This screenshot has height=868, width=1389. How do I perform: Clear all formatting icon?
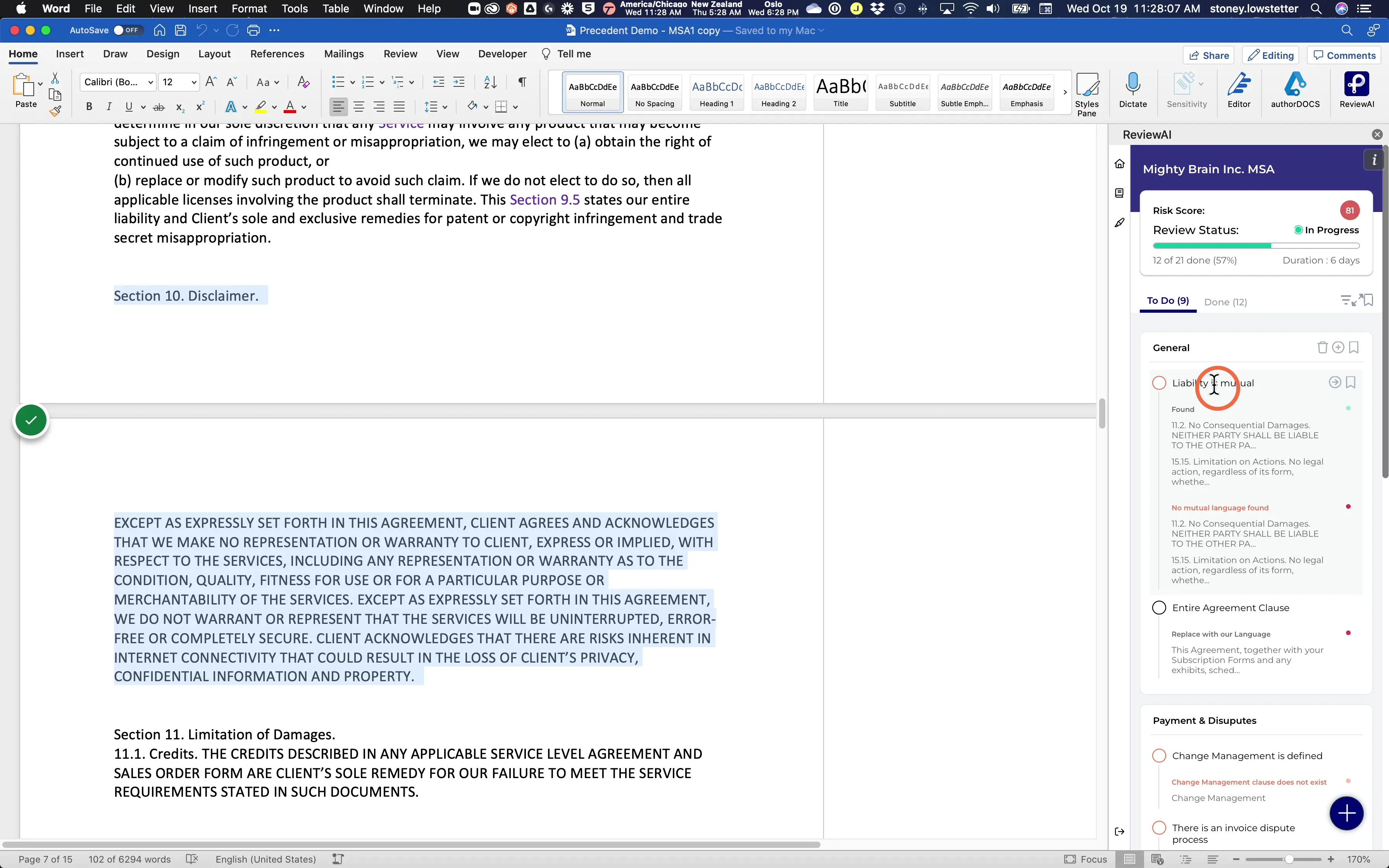pyautogui.click(x=303, y=82)
